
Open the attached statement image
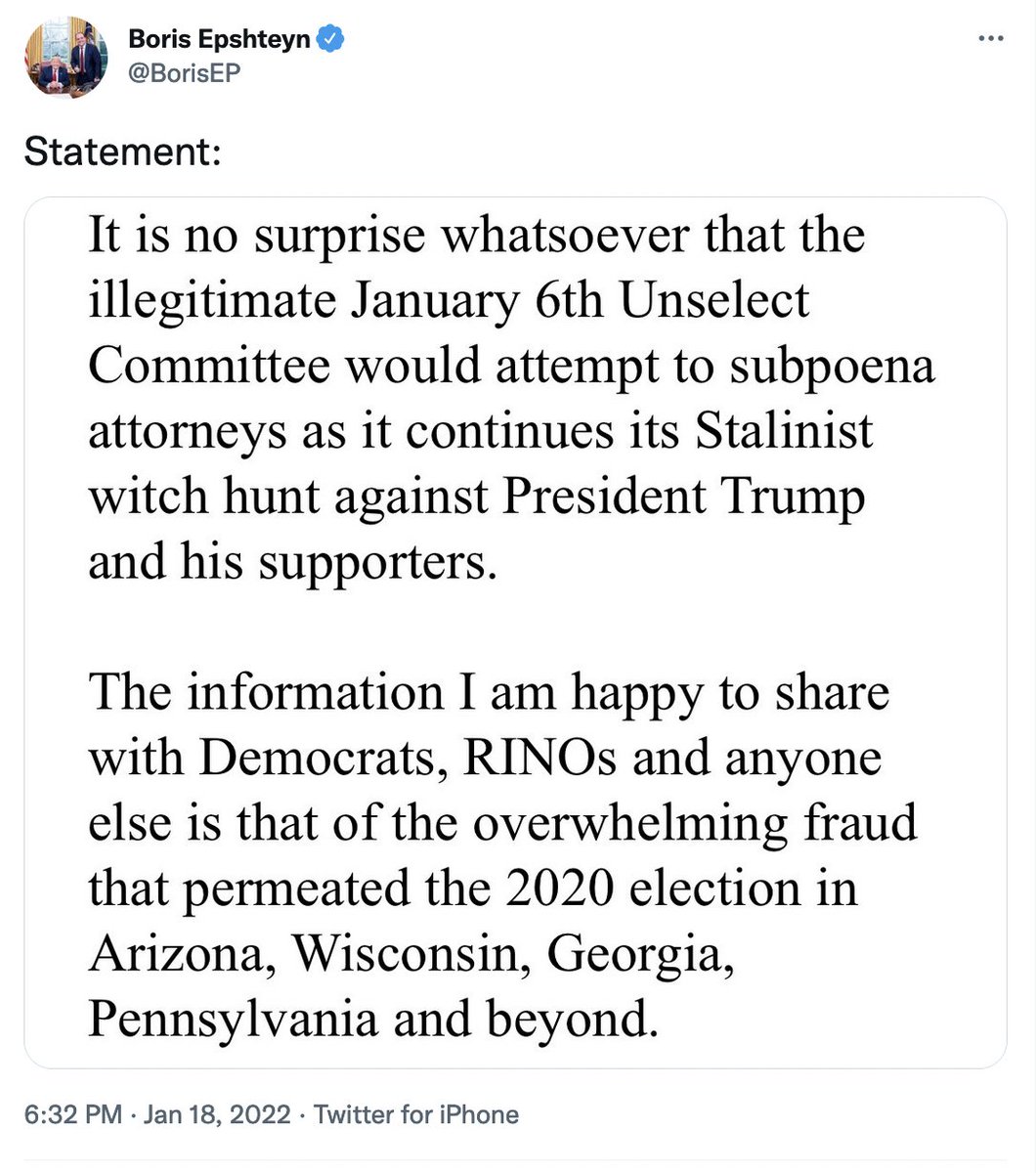pyautogui.click(x=515, y=632)
